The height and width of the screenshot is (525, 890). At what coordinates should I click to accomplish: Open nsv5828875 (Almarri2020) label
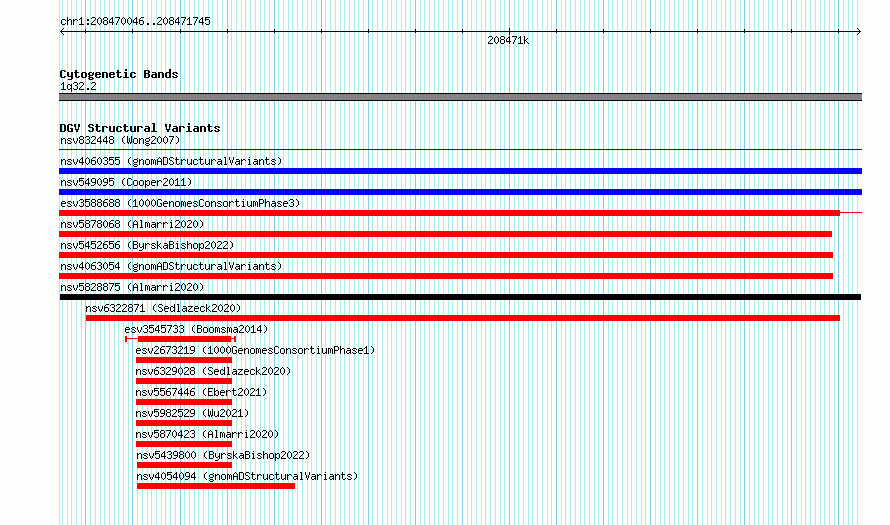pyautogui.click(x=132, y=287)
